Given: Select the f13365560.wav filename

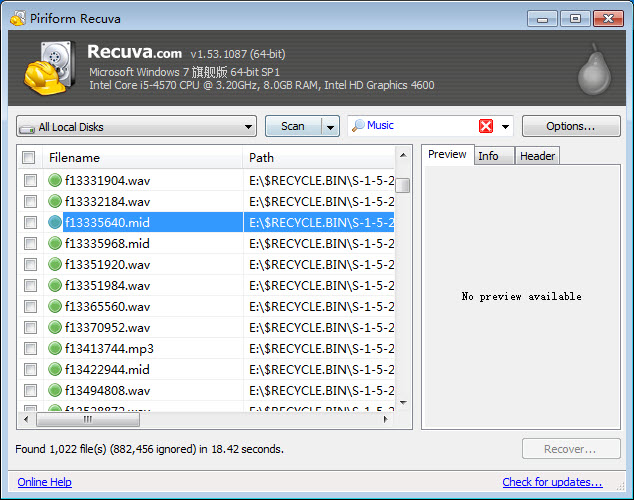Looking at the screenshot, I should click(108, 306).
